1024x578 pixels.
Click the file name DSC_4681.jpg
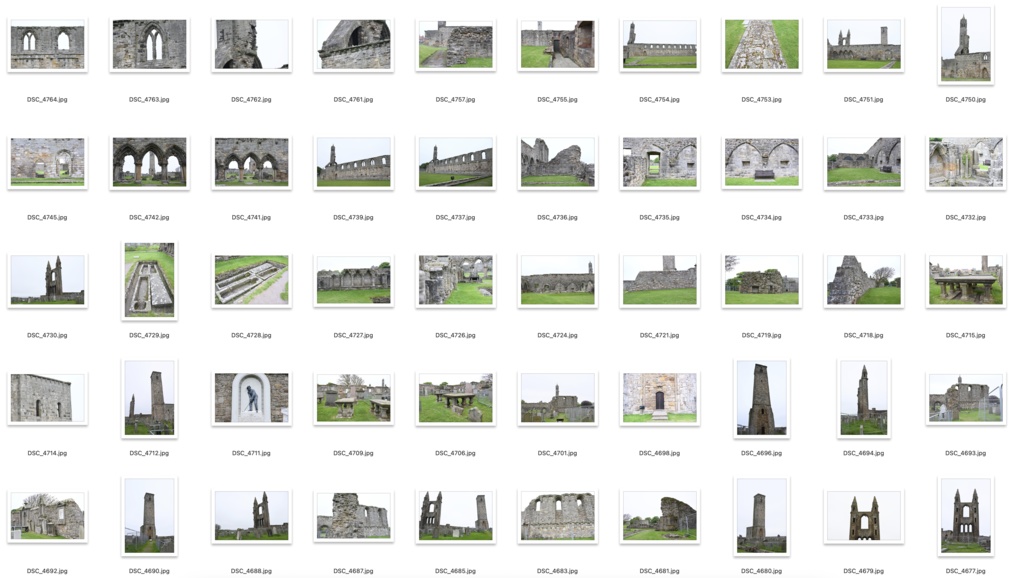660,571
